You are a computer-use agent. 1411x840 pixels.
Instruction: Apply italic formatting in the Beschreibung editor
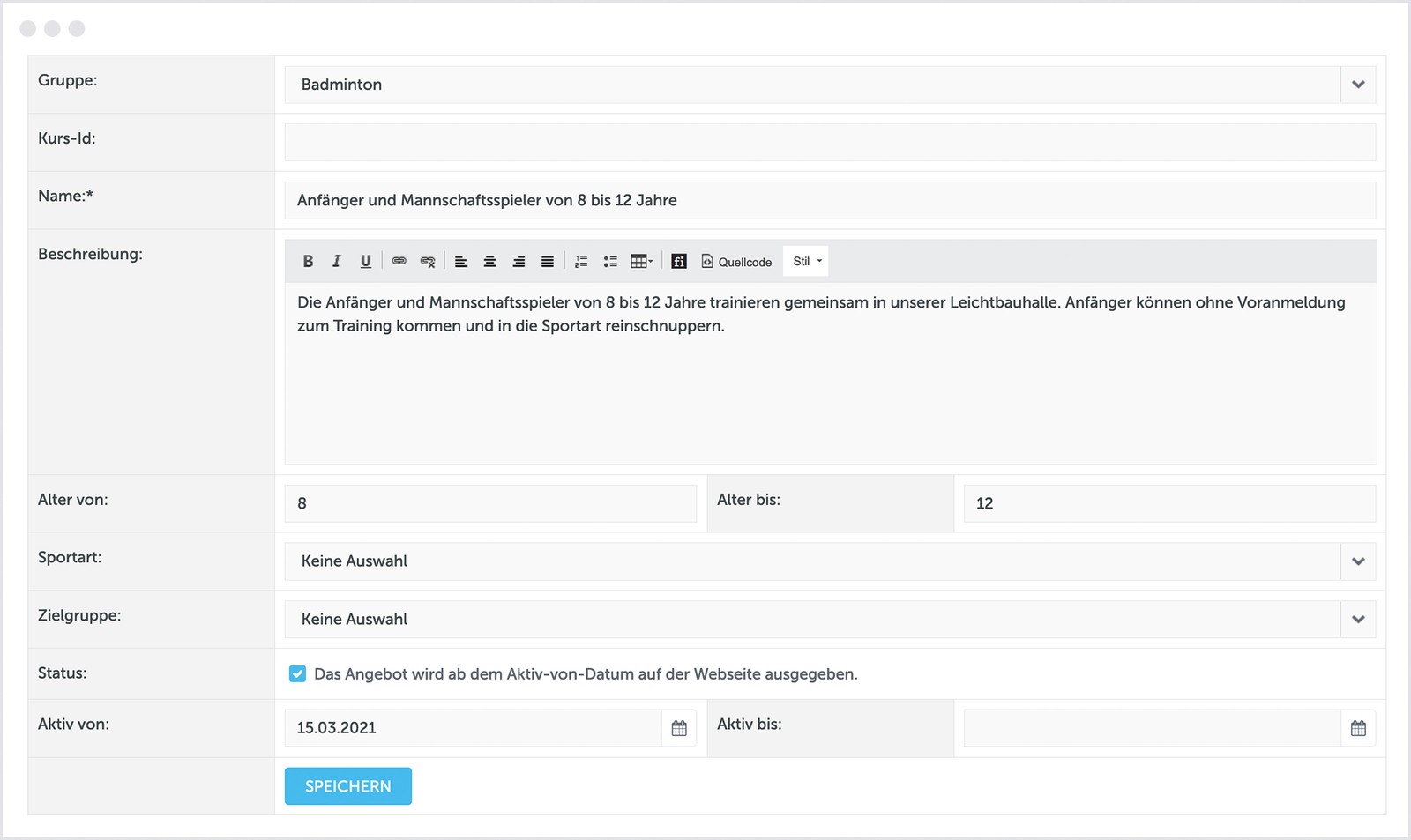click(x=336, y=262)
